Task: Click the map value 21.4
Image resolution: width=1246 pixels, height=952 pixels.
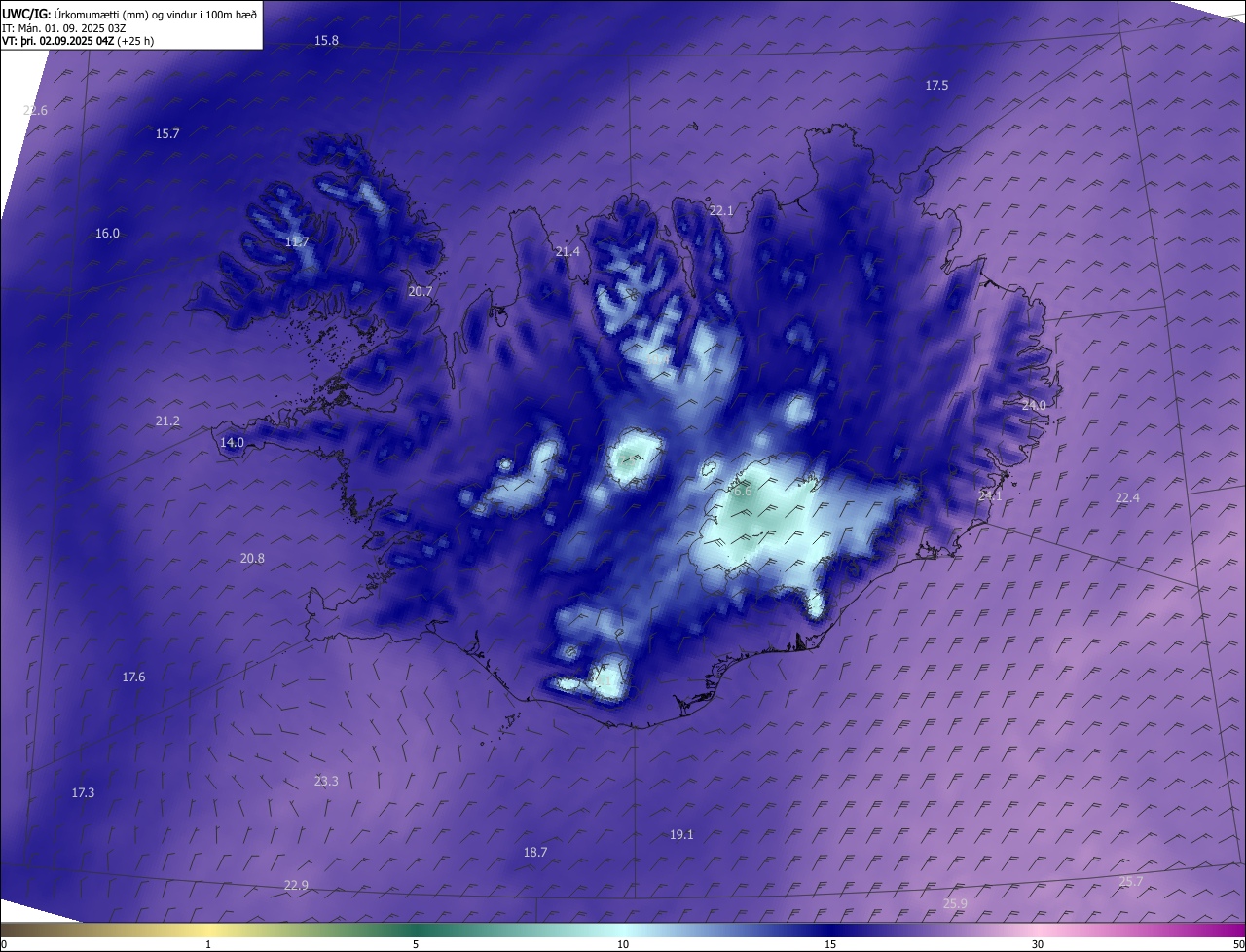Action: (x=568, y=251)
